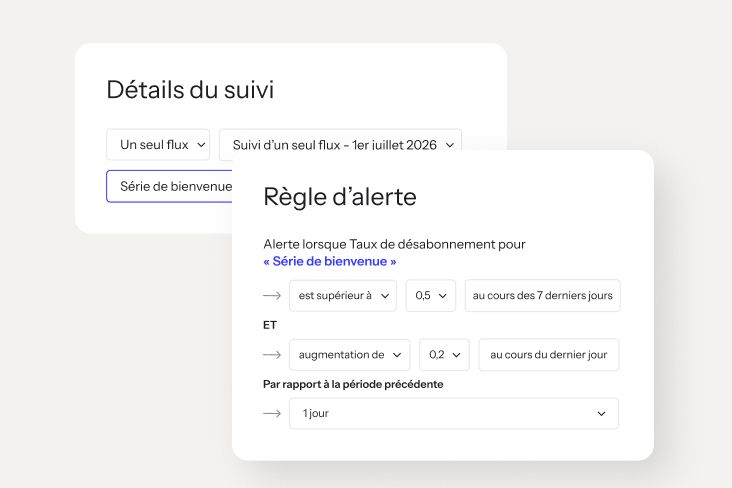
Task: Select 'au cours du dernier jour' field
Action: pyautogui.click(x=549, y=355)
